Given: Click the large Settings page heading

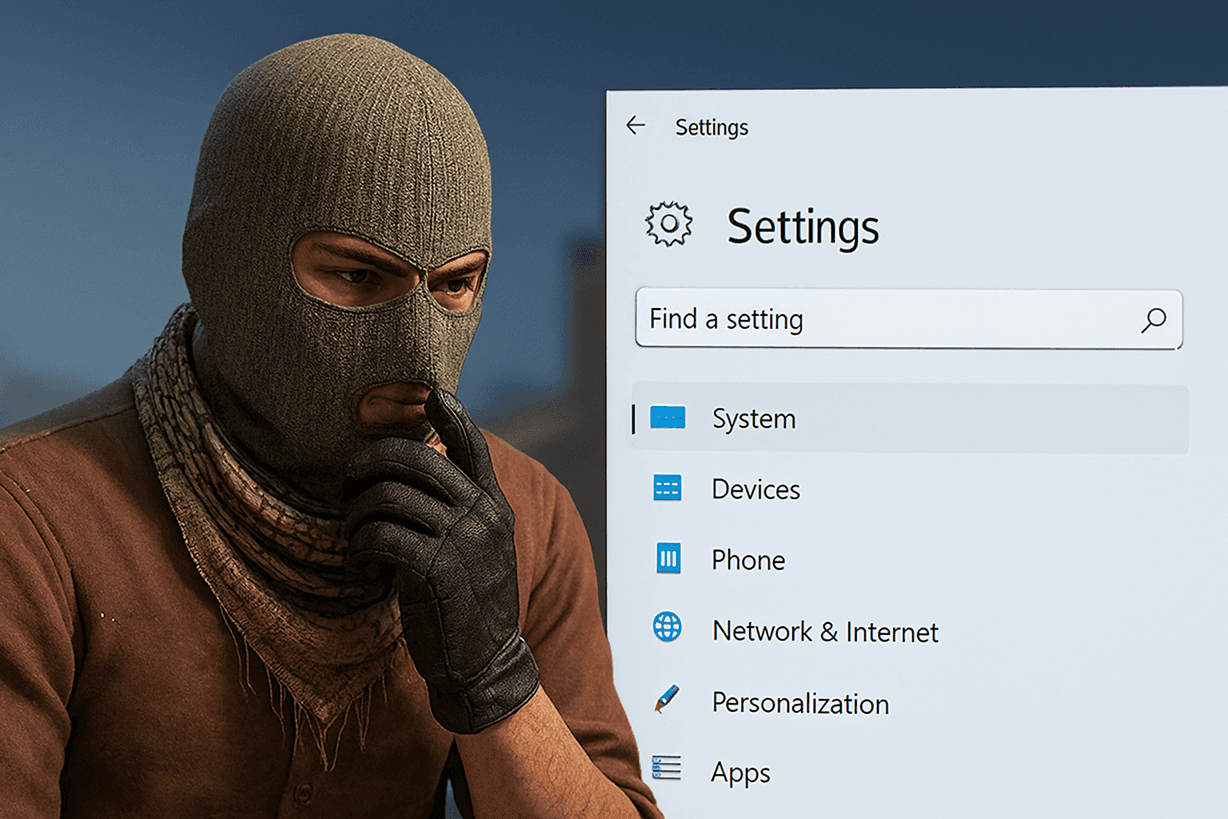Looking at the screenshot, I should pyautogui.click(x=803, y=227).
